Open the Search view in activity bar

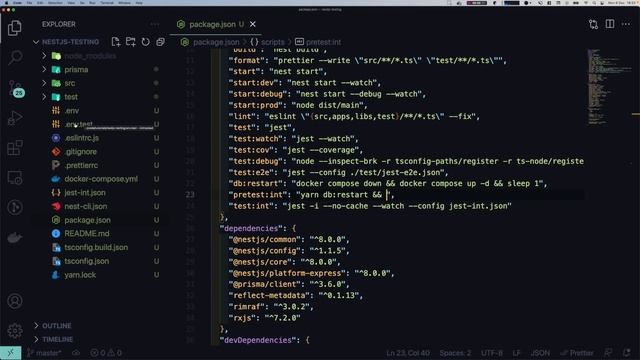tap(15, 57)
